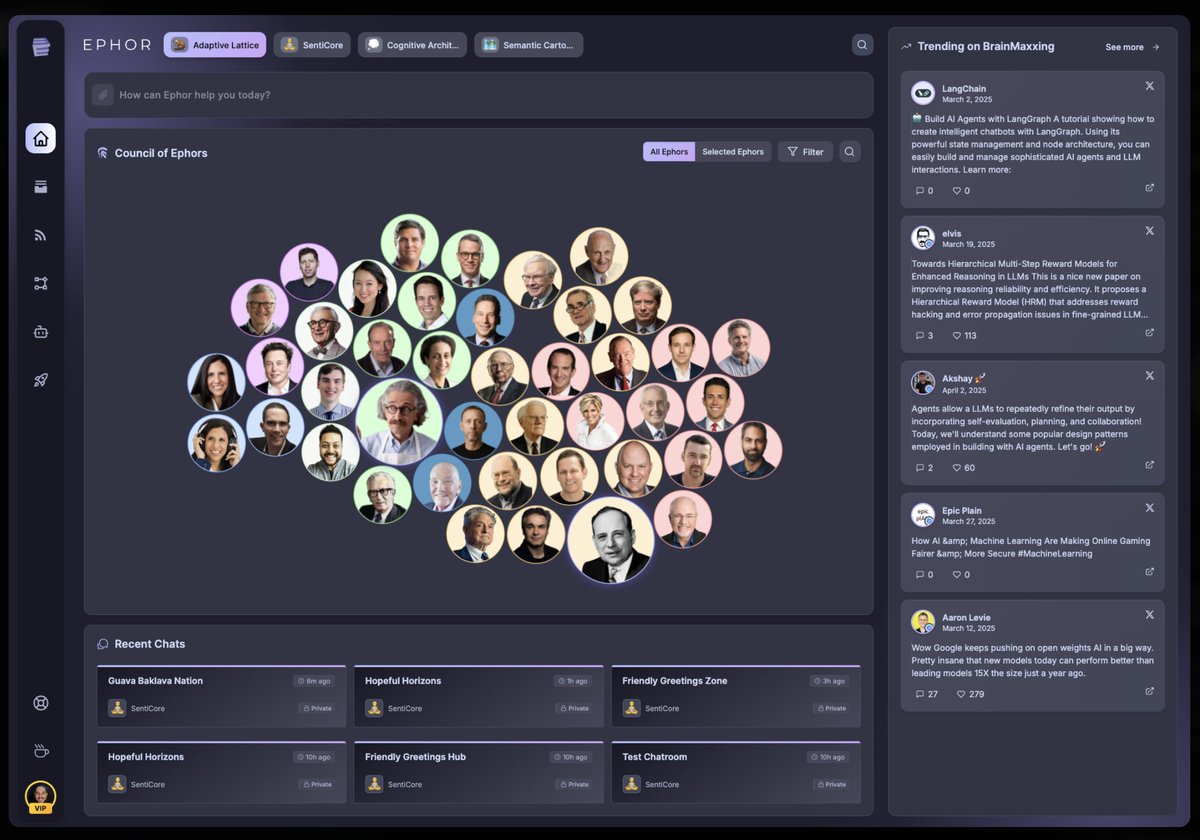Viewport: 1200px width, 840px height.
Task: Open the Filter options
Action: click(805, 152)
